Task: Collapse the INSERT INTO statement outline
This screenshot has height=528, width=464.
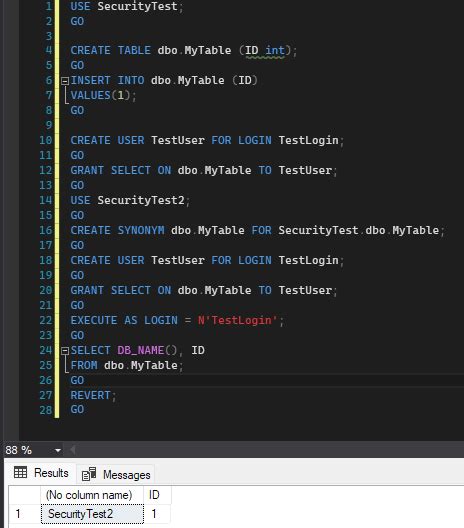Action: click(65, 81)
